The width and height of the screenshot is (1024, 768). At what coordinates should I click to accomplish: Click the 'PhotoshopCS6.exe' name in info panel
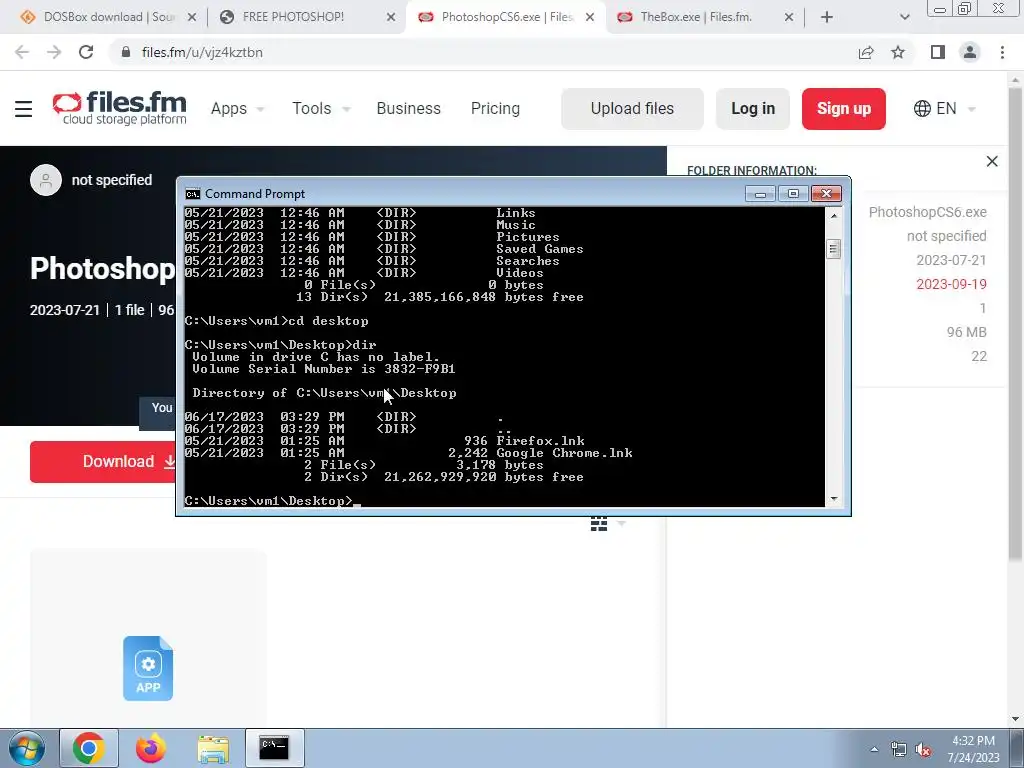(927, 212)
